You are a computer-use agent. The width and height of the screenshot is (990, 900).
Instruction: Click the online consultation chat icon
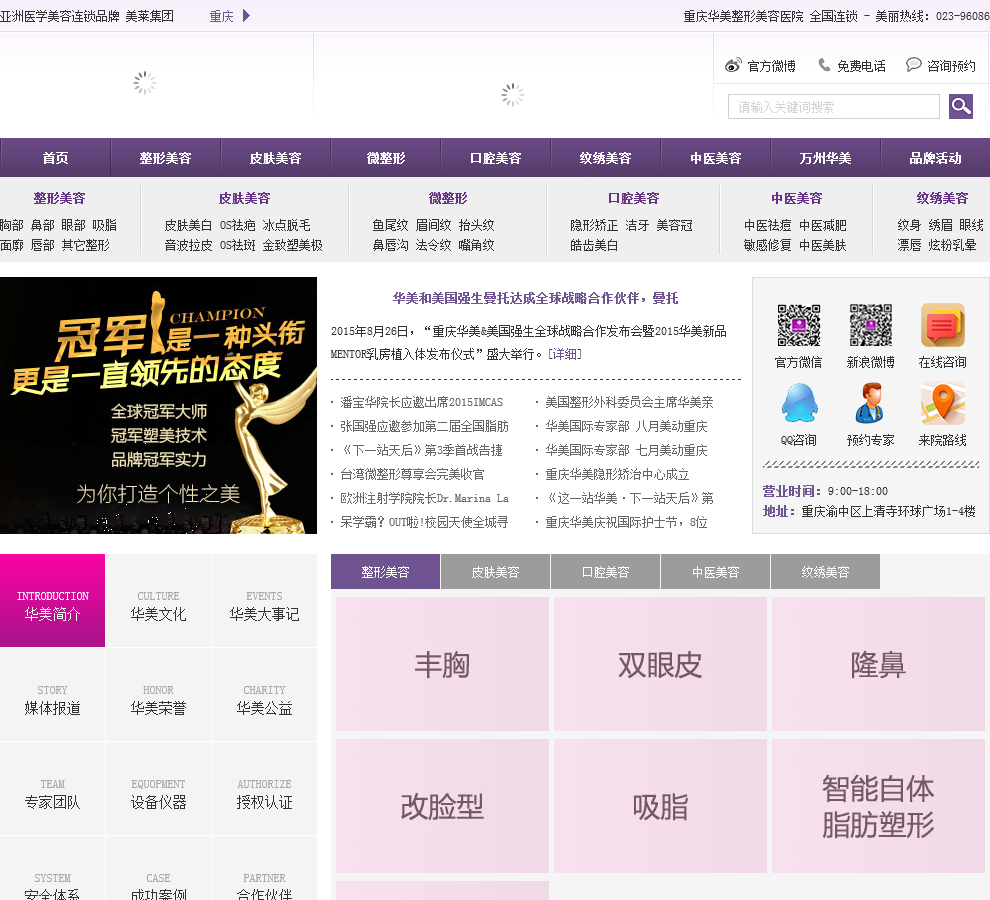tap(942, 326)
